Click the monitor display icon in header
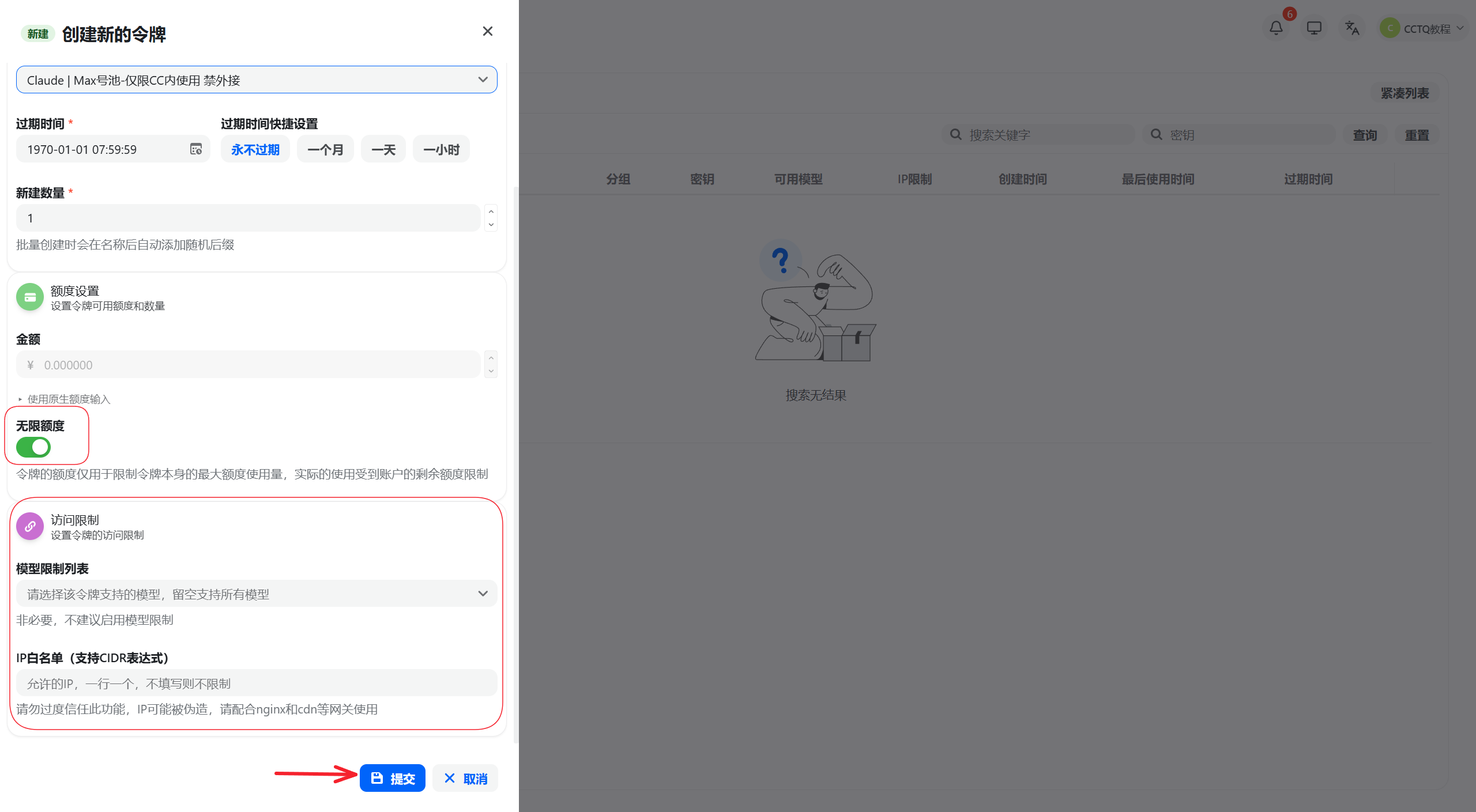 click(x=1314, y=28)
